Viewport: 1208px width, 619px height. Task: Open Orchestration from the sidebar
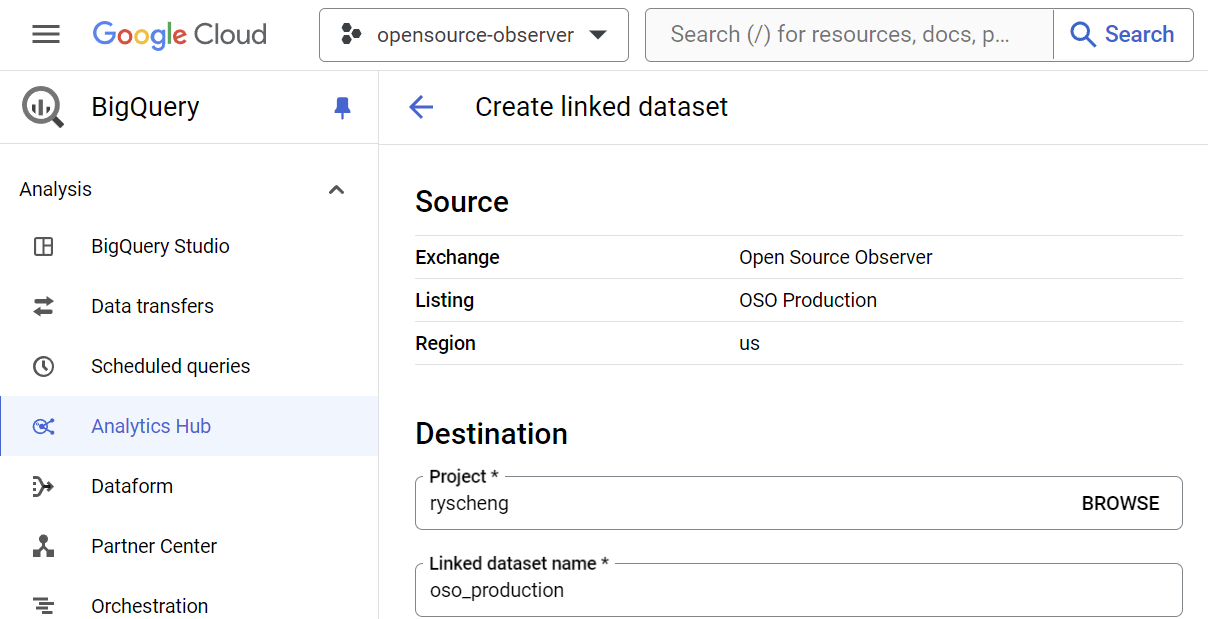point(149,606)
